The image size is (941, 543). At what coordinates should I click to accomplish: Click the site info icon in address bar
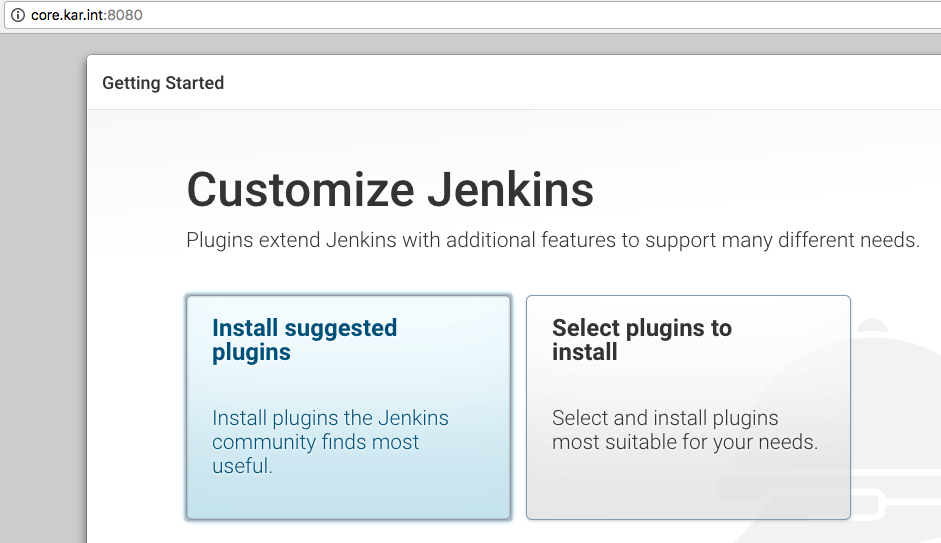click(x=18, y=15)
